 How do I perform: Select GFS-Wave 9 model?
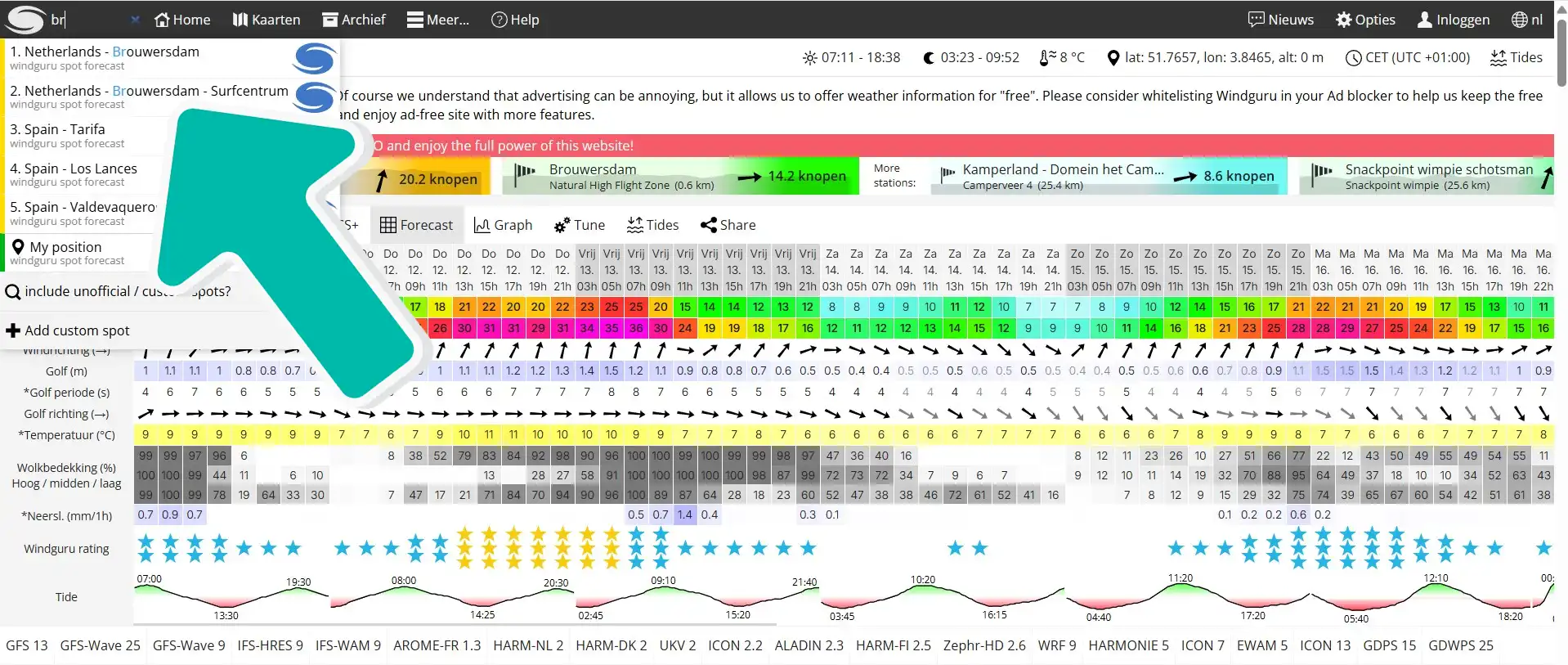[189, 645]
